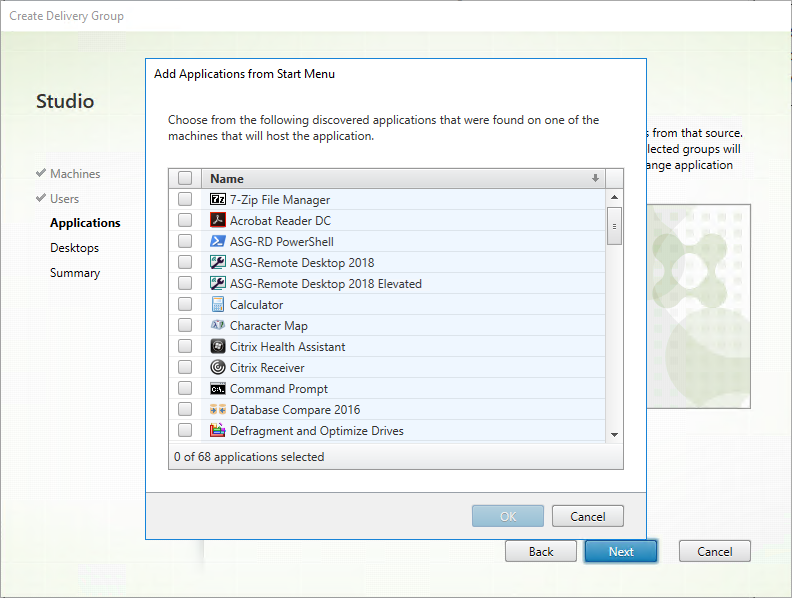Open the Summary wizard step

(x=75, y=273)
